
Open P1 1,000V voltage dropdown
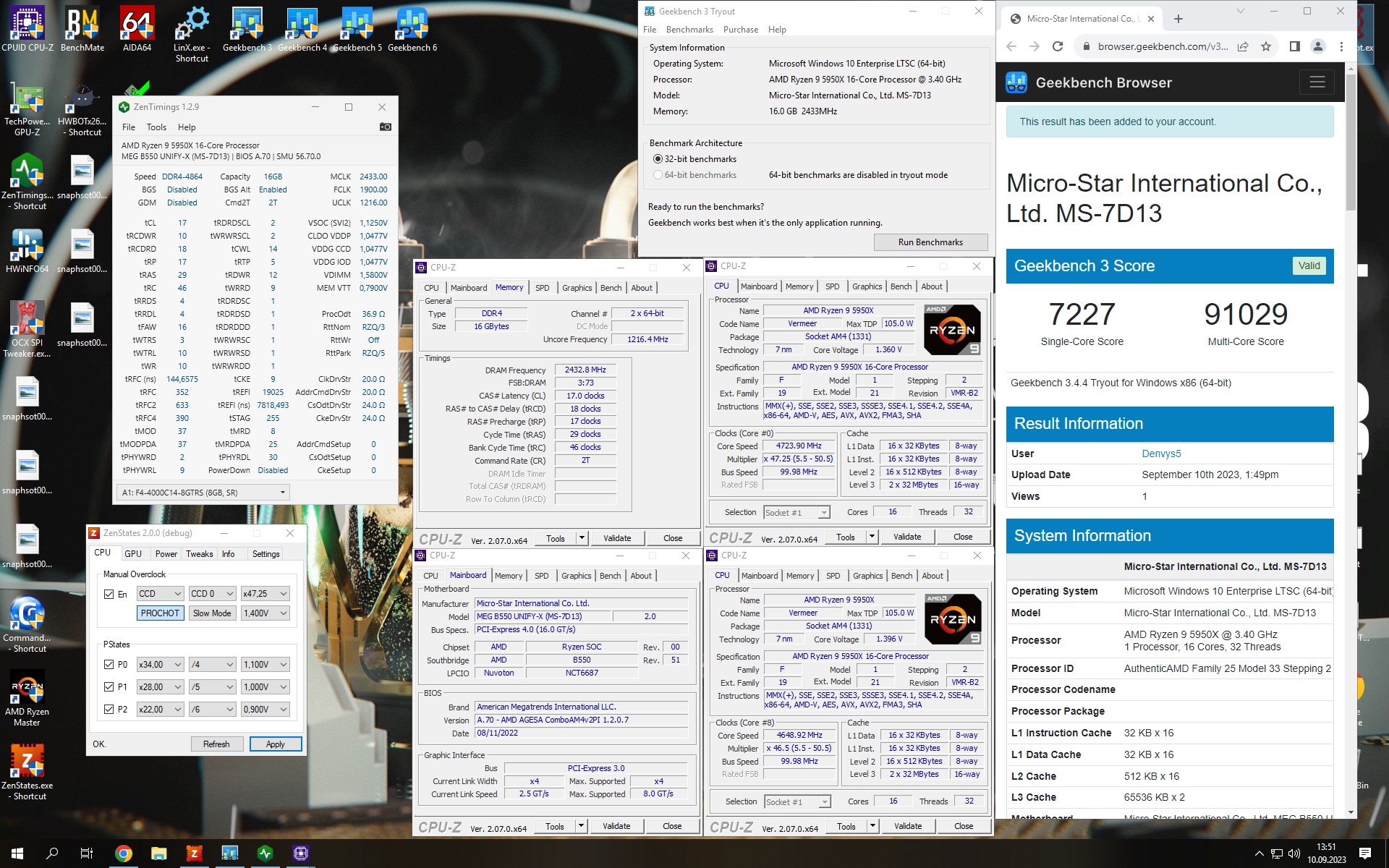pos(266,686)
